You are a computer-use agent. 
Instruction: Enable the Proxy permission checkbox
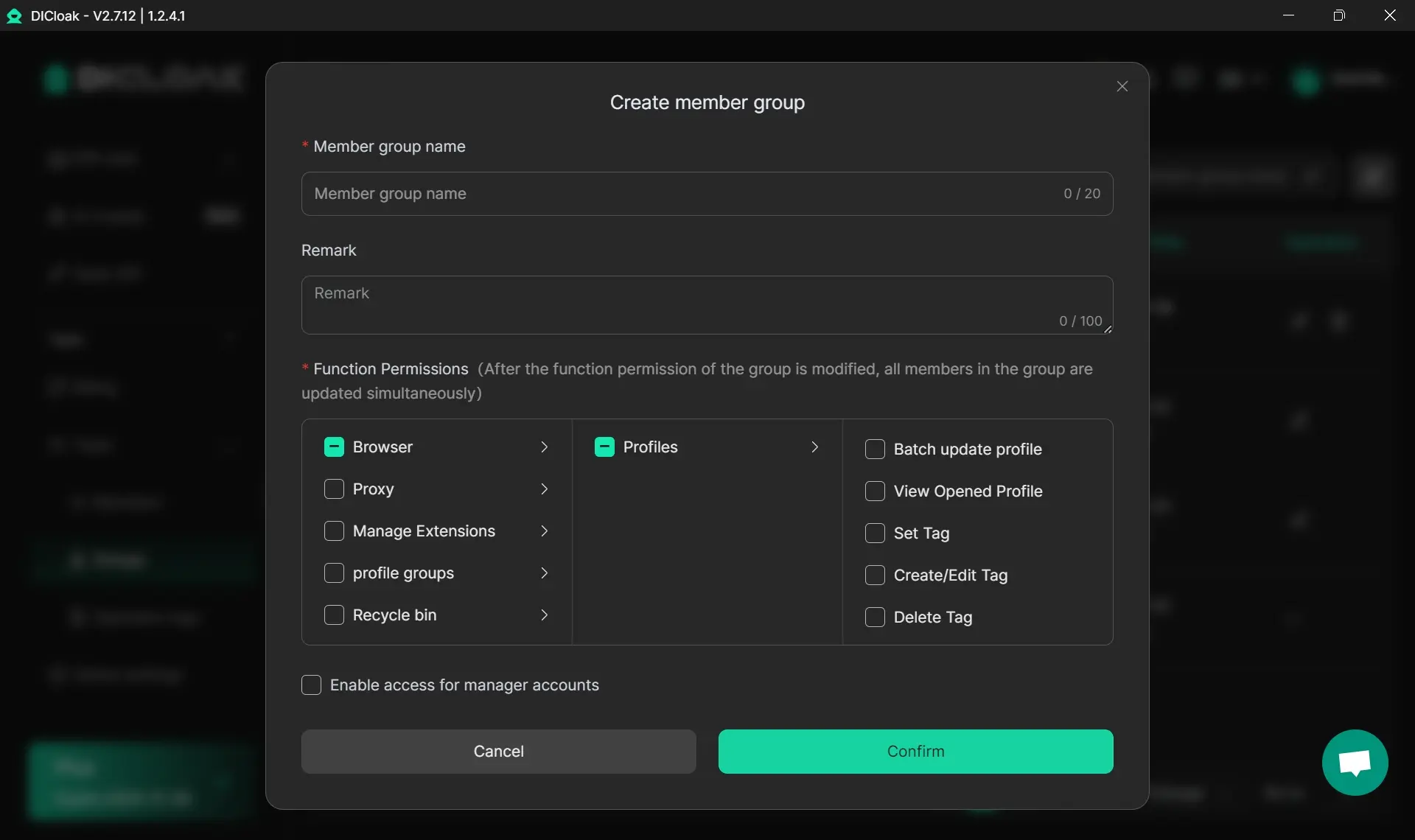pyautogui.click(x=334, y=489)
